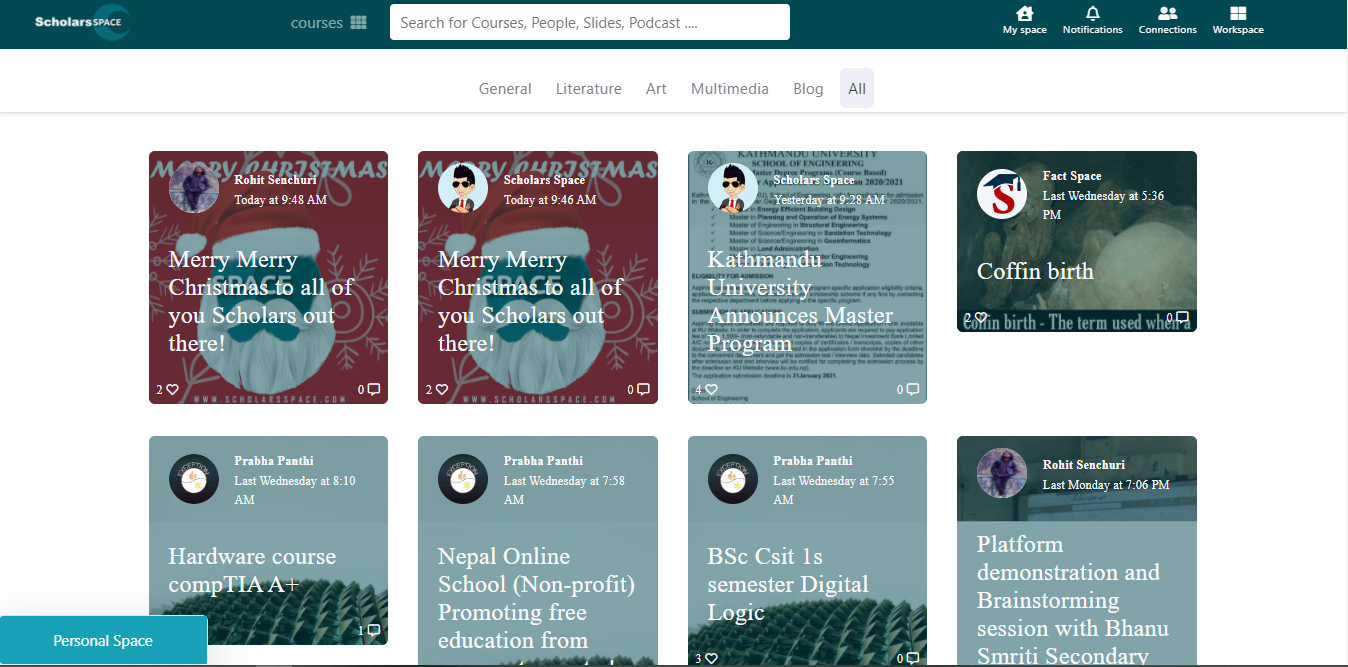Select the All tab

pos(857,88)
